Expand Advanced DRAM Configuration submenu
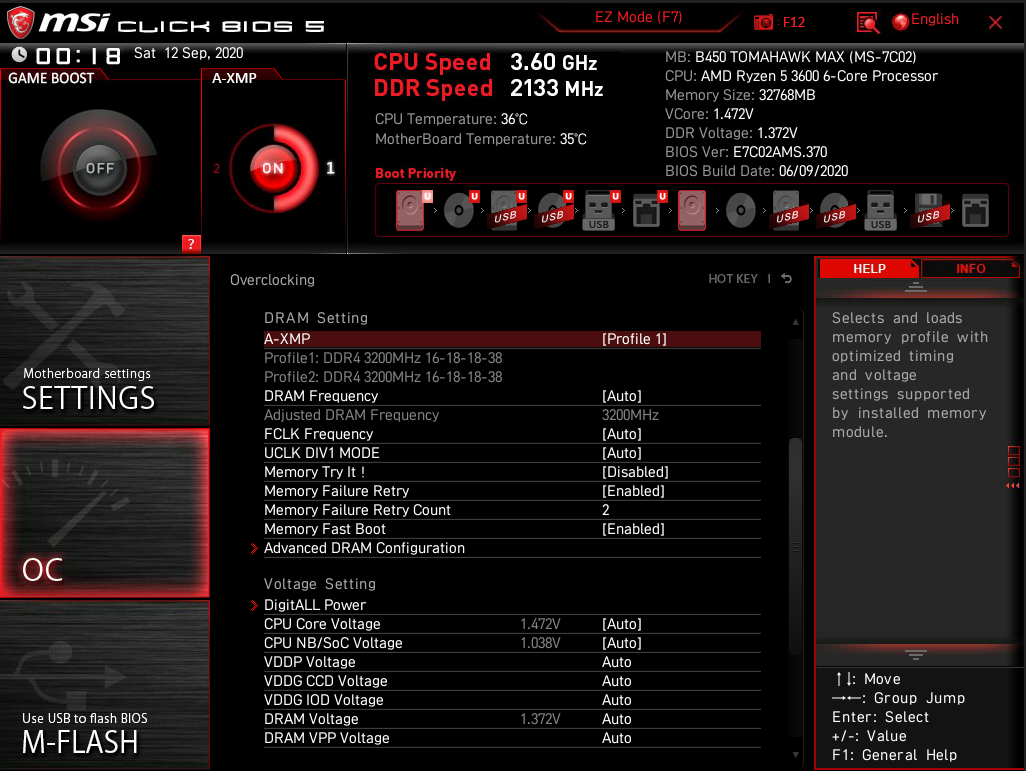The image size is (1026, 771). click(x=364, y=548)
